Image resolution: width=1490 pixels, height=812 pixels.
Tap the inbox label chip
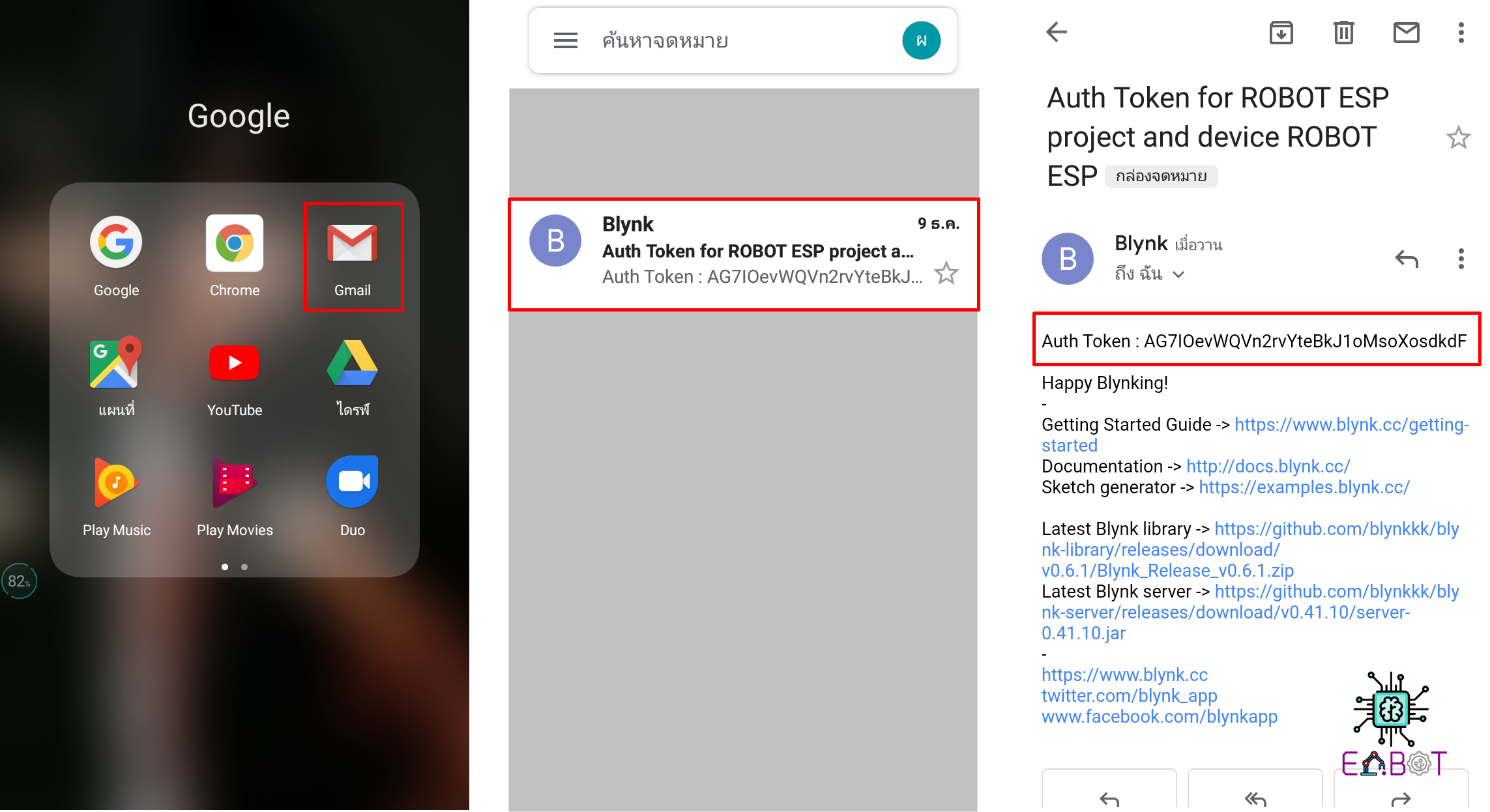click(x=1161, y=176)
